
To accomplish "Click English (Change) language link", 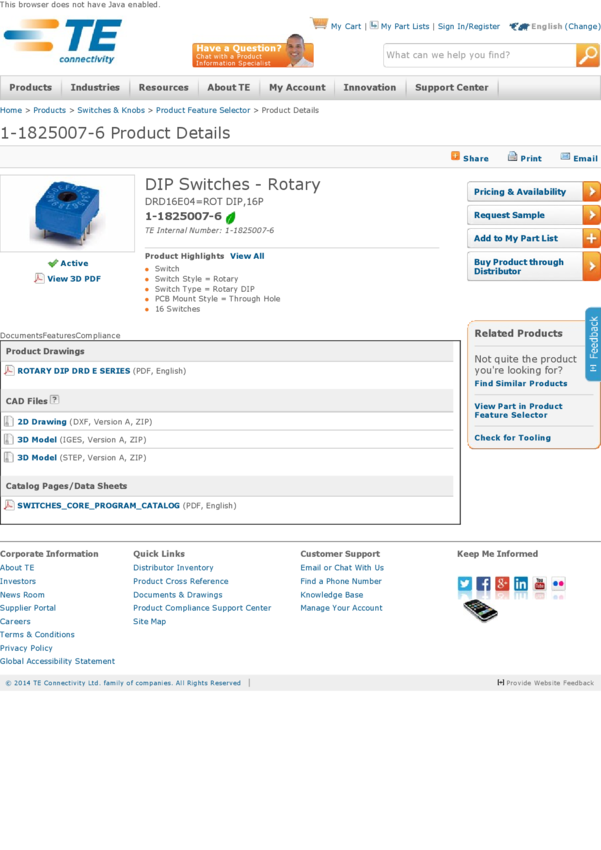I will (x=566, y=26).
